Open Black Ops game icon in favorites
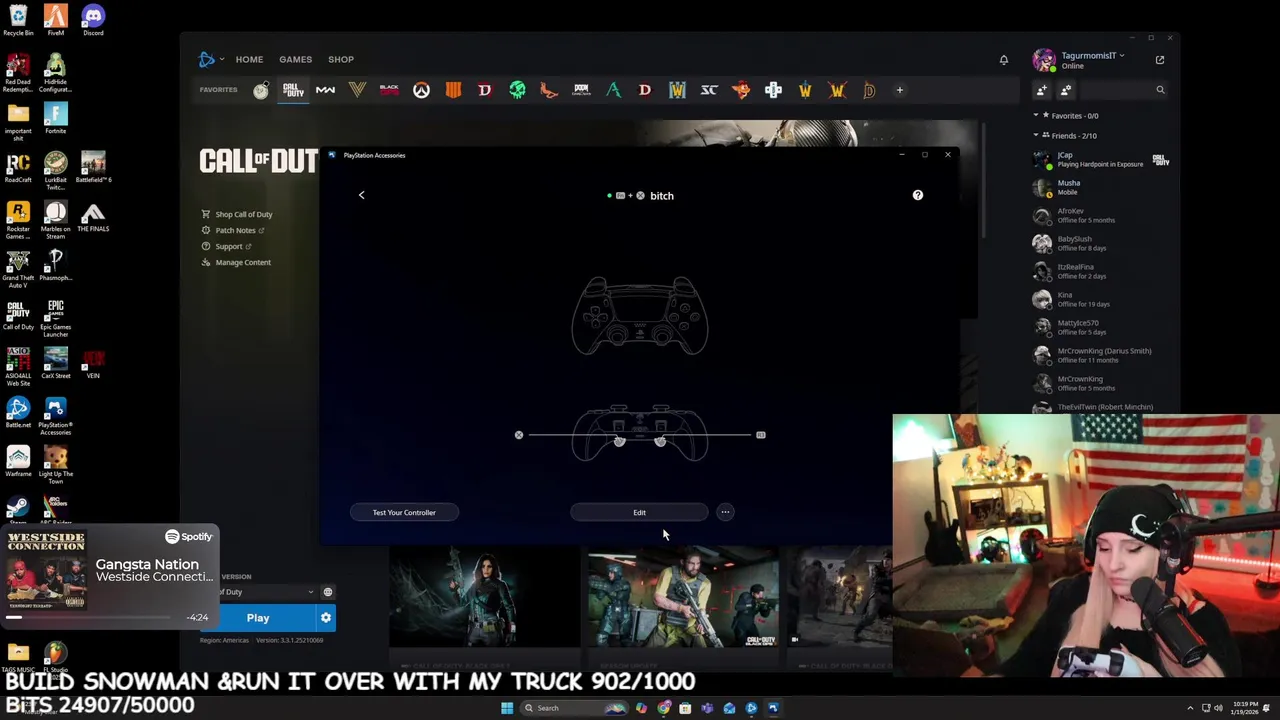The image size is (1280, 720). (389, 90)
